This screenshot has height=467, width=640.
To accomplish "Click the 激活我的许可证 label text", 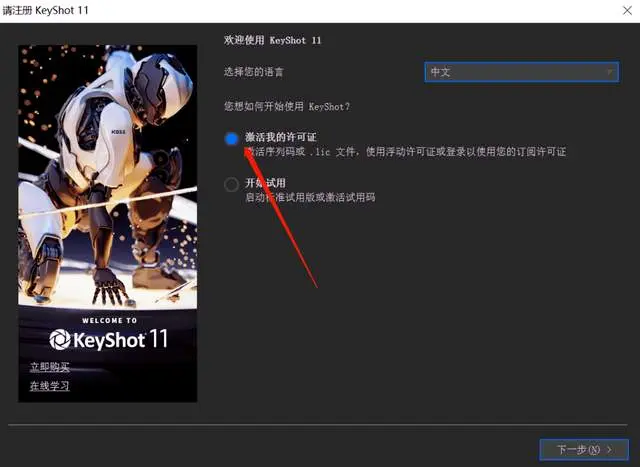I will 281,137.
